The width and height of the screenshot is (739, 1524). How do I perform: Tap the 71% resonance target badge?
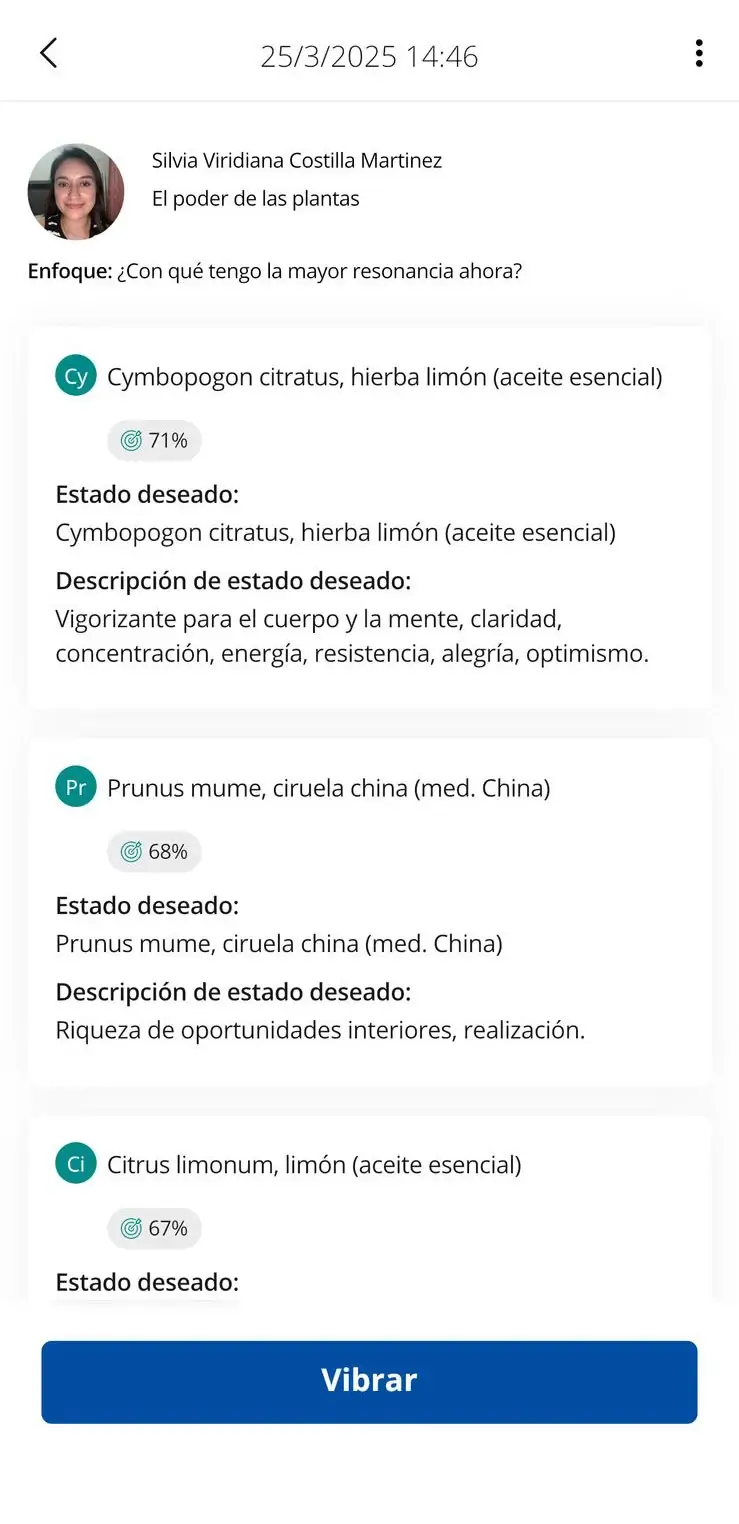pyautogui.click(x=154, y=440)
